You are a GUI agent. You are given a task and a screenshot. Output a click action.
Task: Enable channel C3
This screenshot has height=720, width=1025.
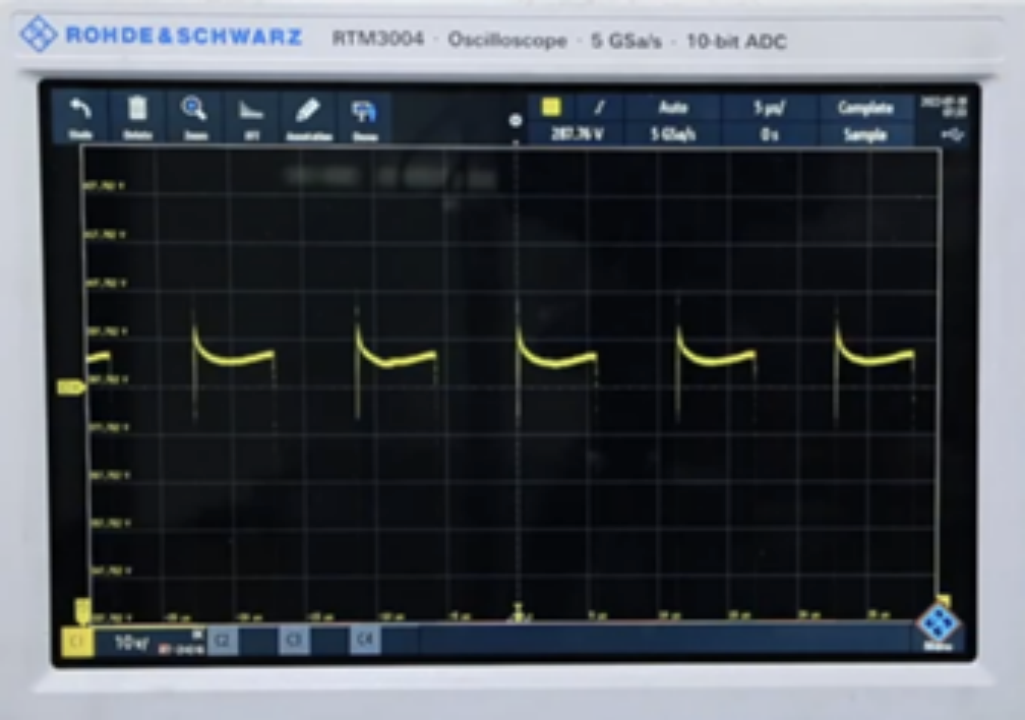(x=294, y=640)
